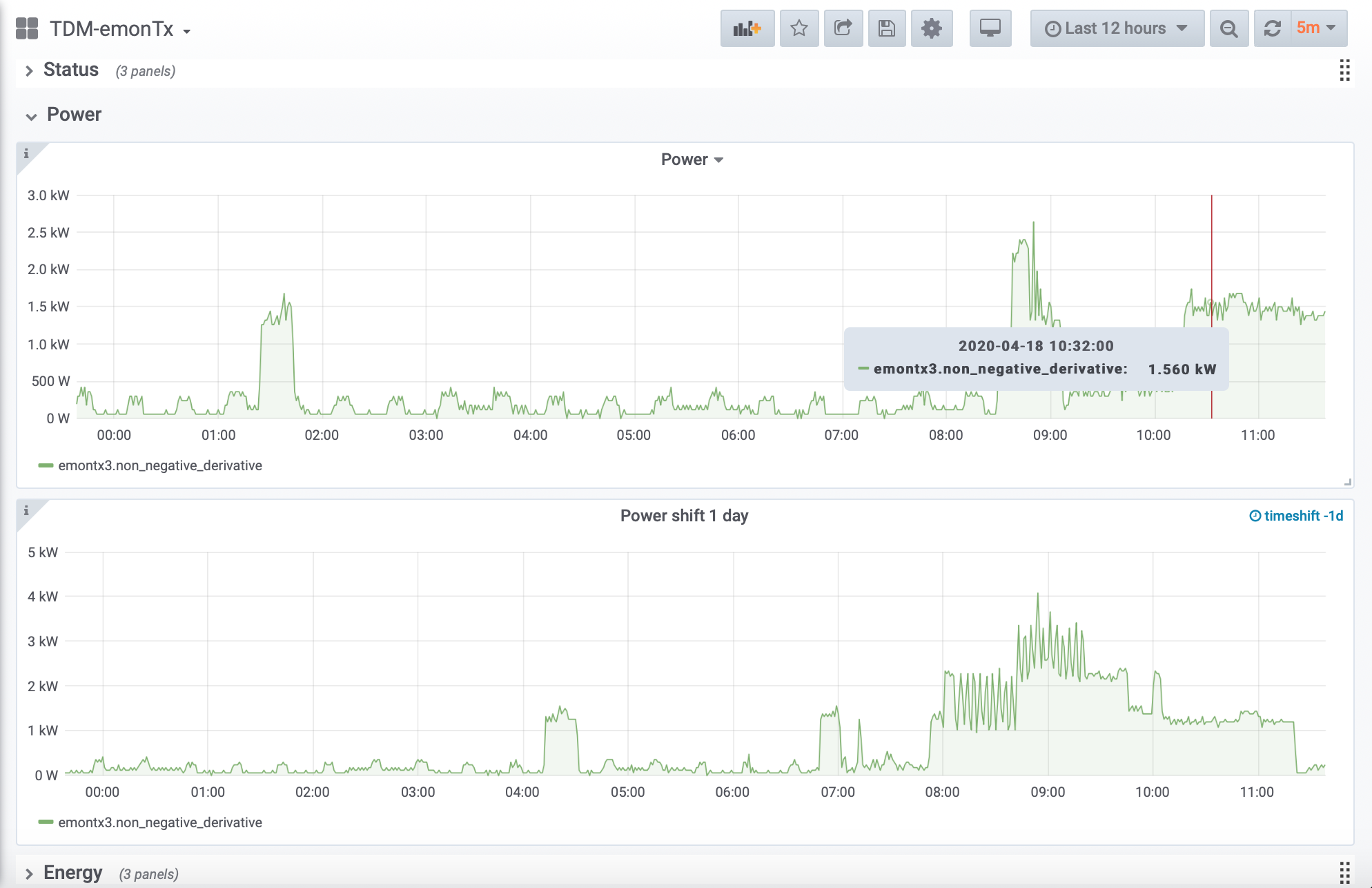This screenshot has width=1372, height=888.
Task: Click Power shift 1 day title
Action: click(683, 516)
